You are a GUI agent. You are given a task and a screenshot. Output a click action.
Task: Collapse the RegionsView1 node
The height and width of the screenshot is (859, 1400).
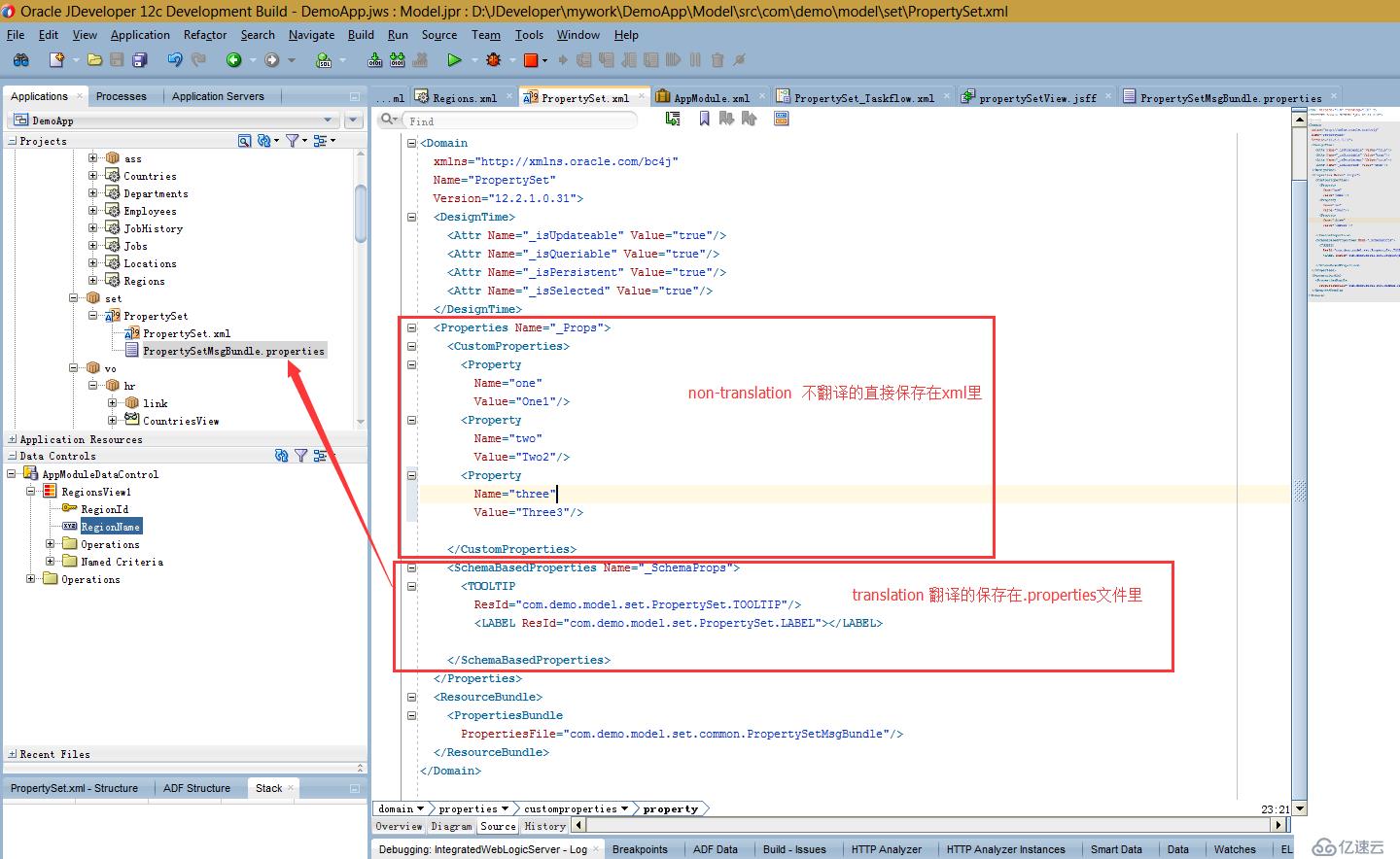[31, 492]
